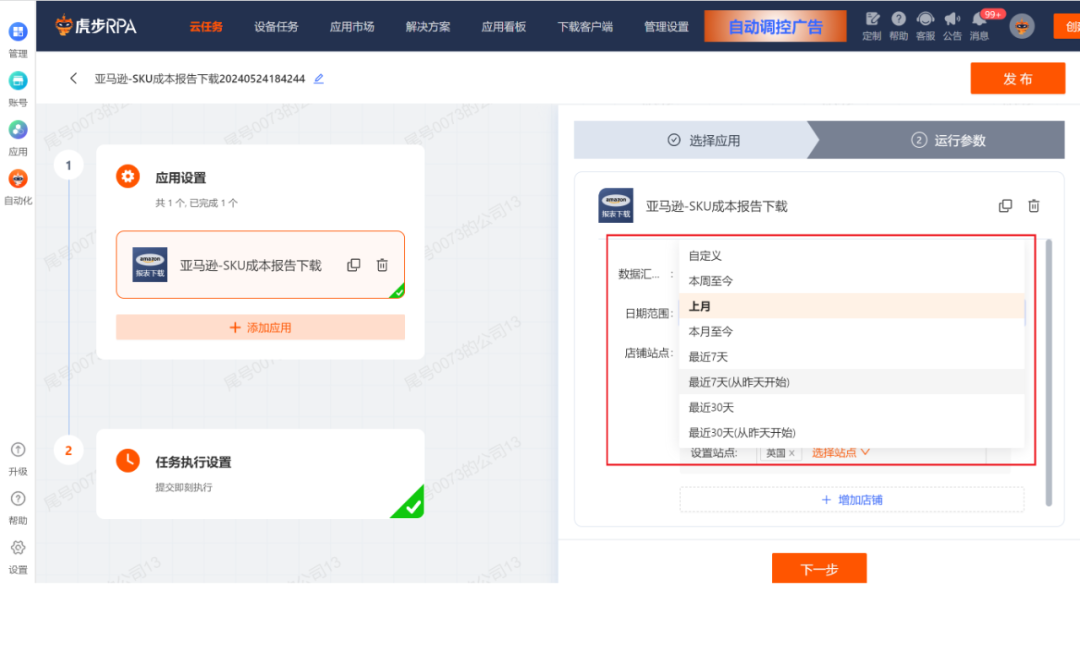Image resolution: width=1080 pixels, height=671 pixels.
Task: Open the 设备任务 menu
Action: click(x=276, y=27)
